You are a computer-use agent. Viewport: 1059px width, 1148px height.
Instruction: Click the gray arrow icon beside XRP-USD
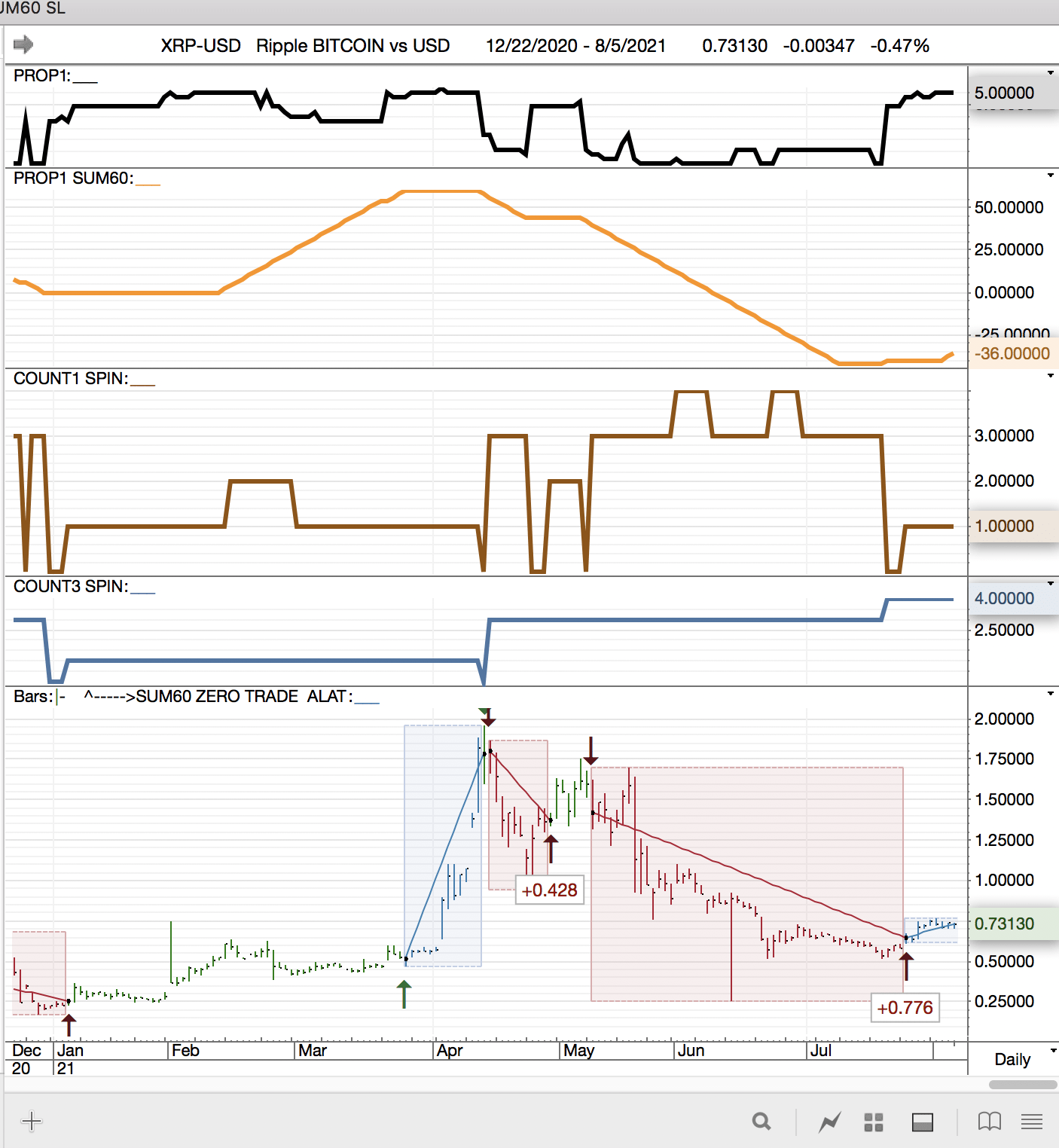click(23, 44)
